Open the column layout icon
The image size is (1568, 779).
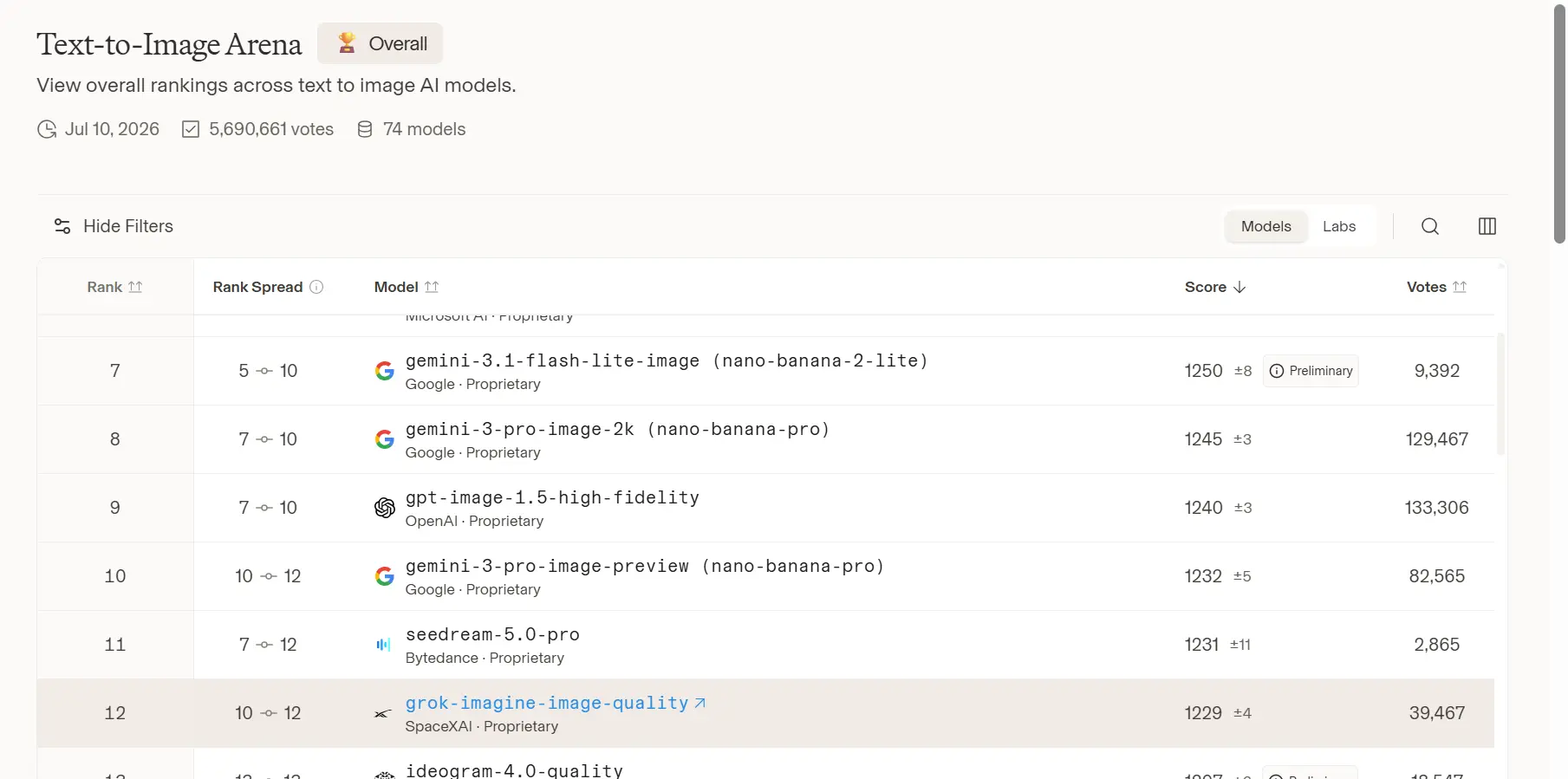1487,226
